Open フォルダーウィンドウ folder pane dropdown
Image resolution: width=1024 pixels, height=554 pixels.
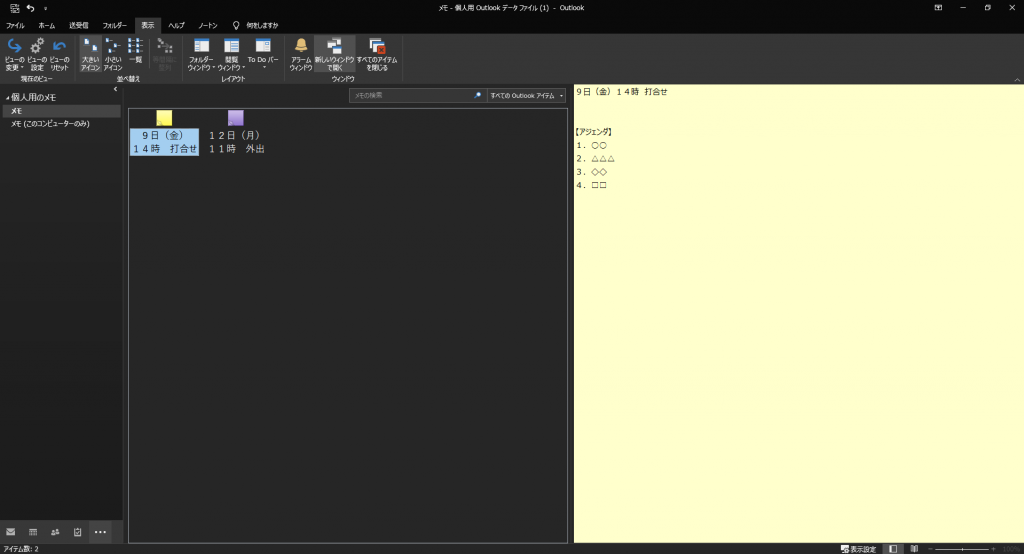[201, 54]
